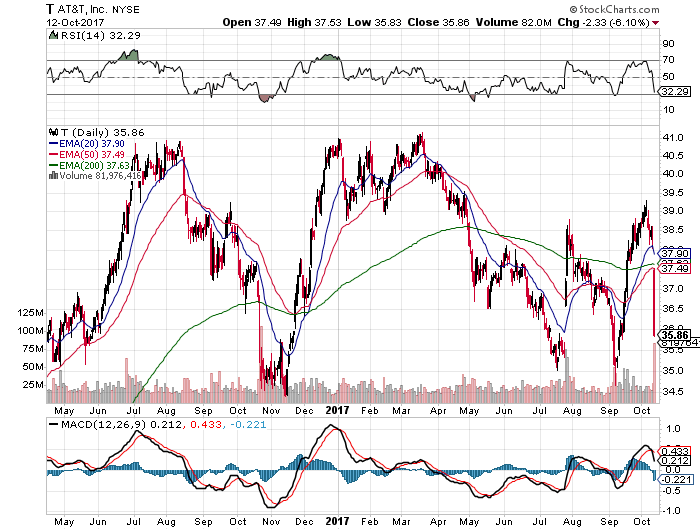The width and height of the screenshot is (700, 530).
Task: Click the 90 level on RSI axis
Action: (669, 44)
